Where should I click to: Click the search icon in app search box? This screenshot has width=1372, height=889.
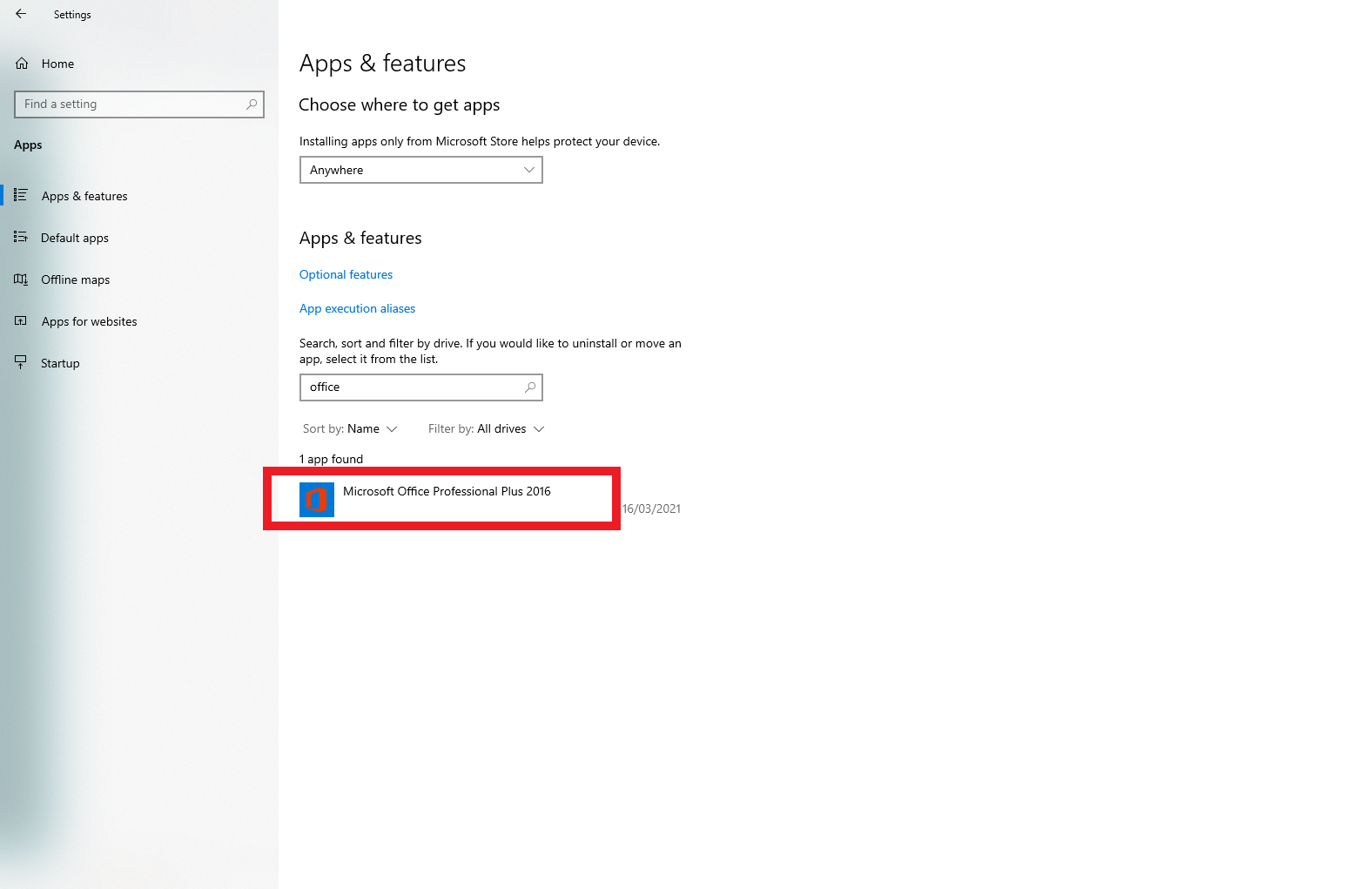click(x=530, y=387)
